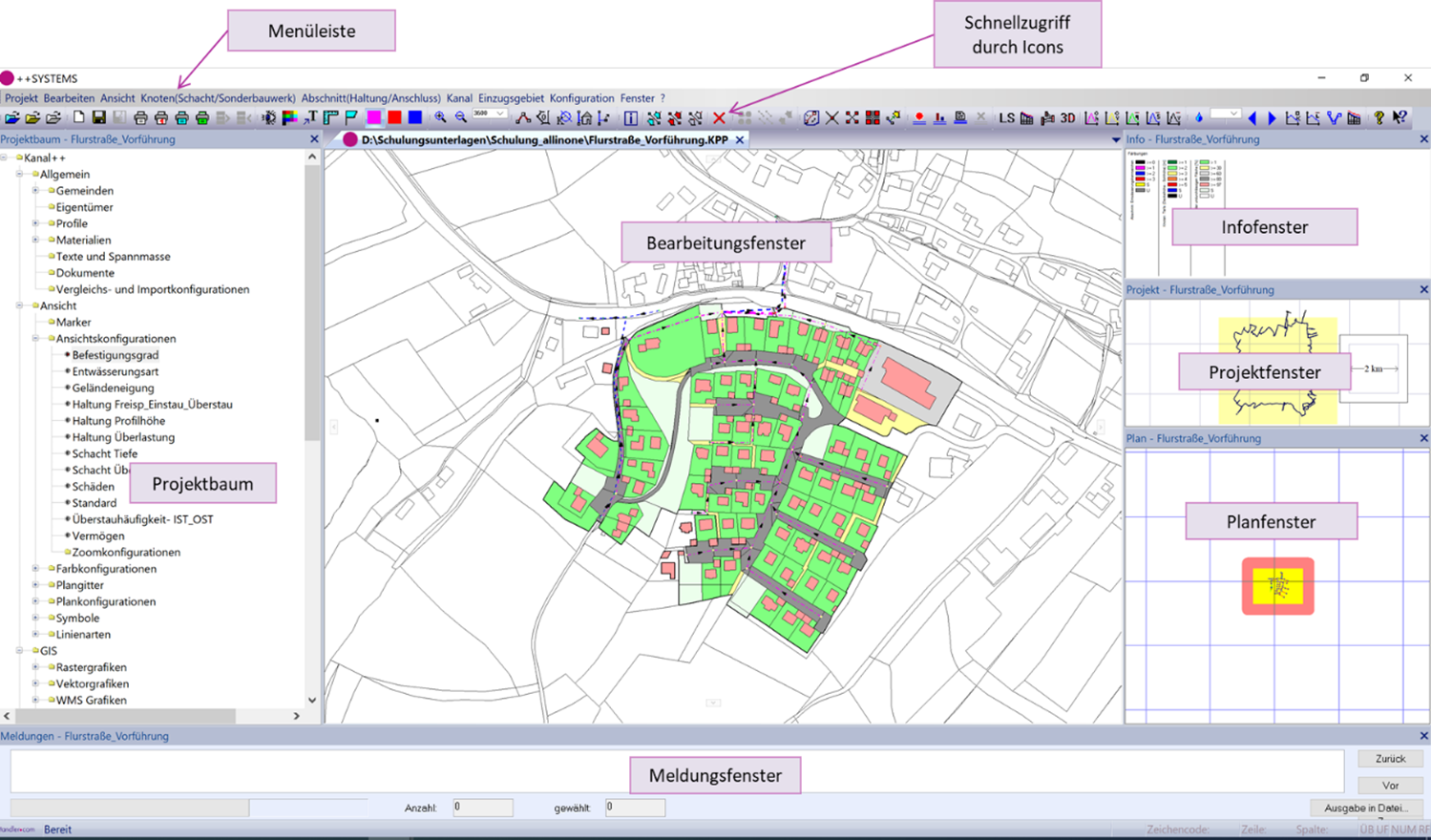The height and width of the screenshot is (840, 1431).
Task: Click the red X delete toolbar icon
Action: tap(719, 118)
